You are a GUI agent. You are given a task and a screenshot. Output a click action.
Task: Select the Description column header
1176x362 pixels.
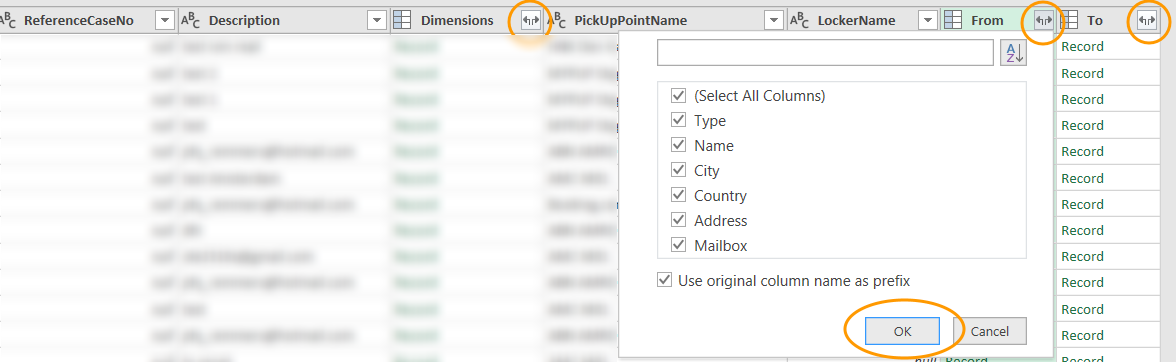(285, 21)
